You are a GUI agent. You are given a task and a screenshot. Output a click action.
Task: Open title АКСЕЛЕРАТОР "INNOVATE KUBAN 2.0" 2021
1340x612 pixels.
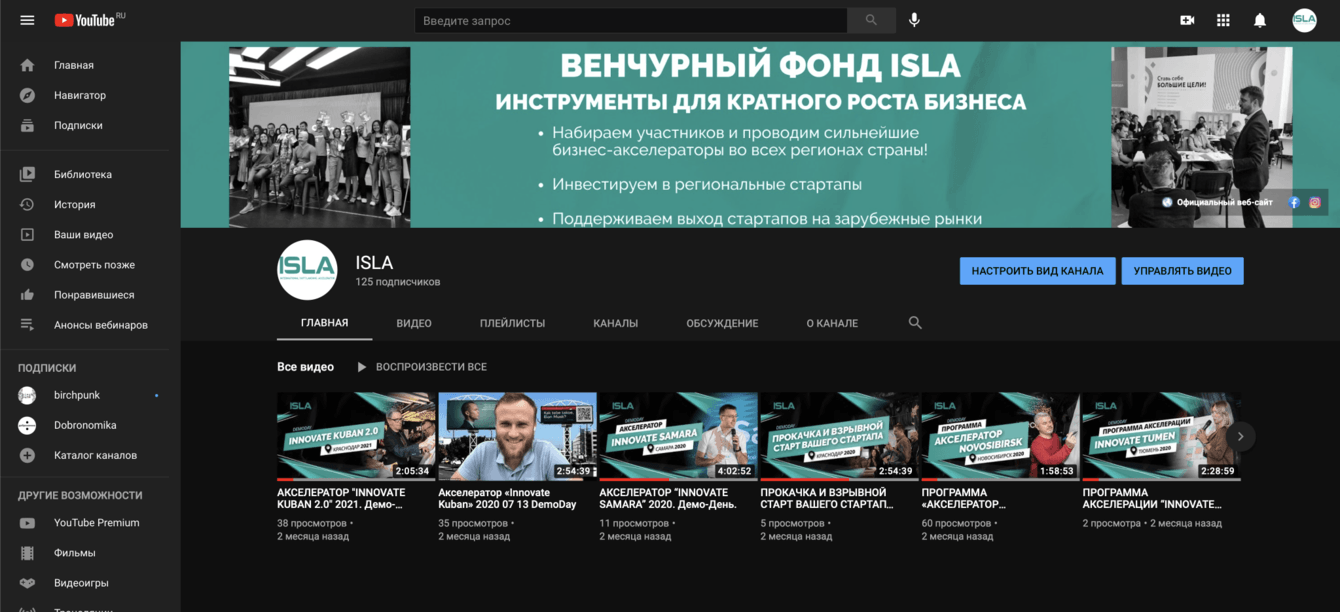pyautogui.click(x=342, y=499)
